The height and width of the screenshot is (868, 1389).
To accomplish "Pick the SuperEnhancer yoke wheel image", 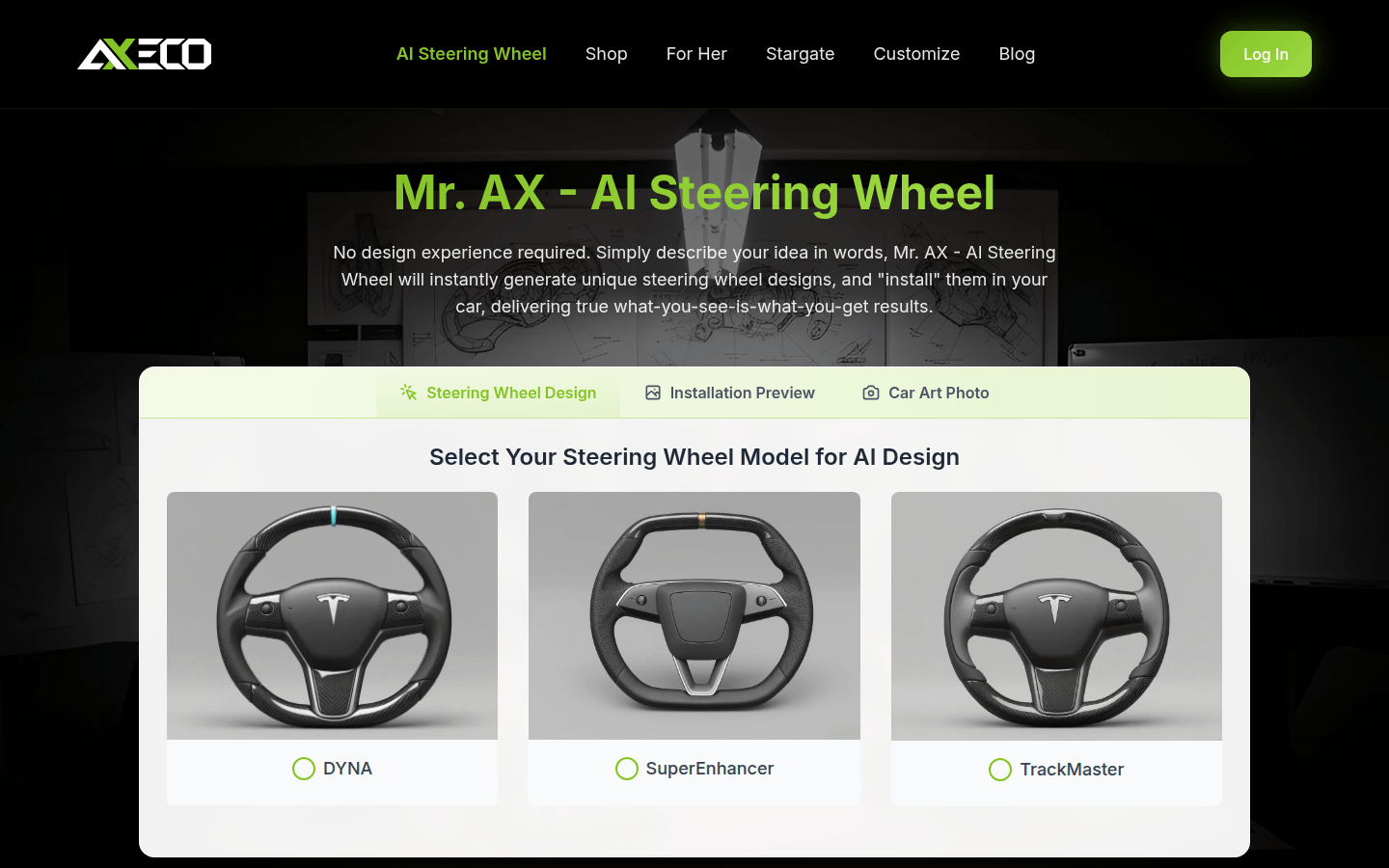I will point(694,615).
